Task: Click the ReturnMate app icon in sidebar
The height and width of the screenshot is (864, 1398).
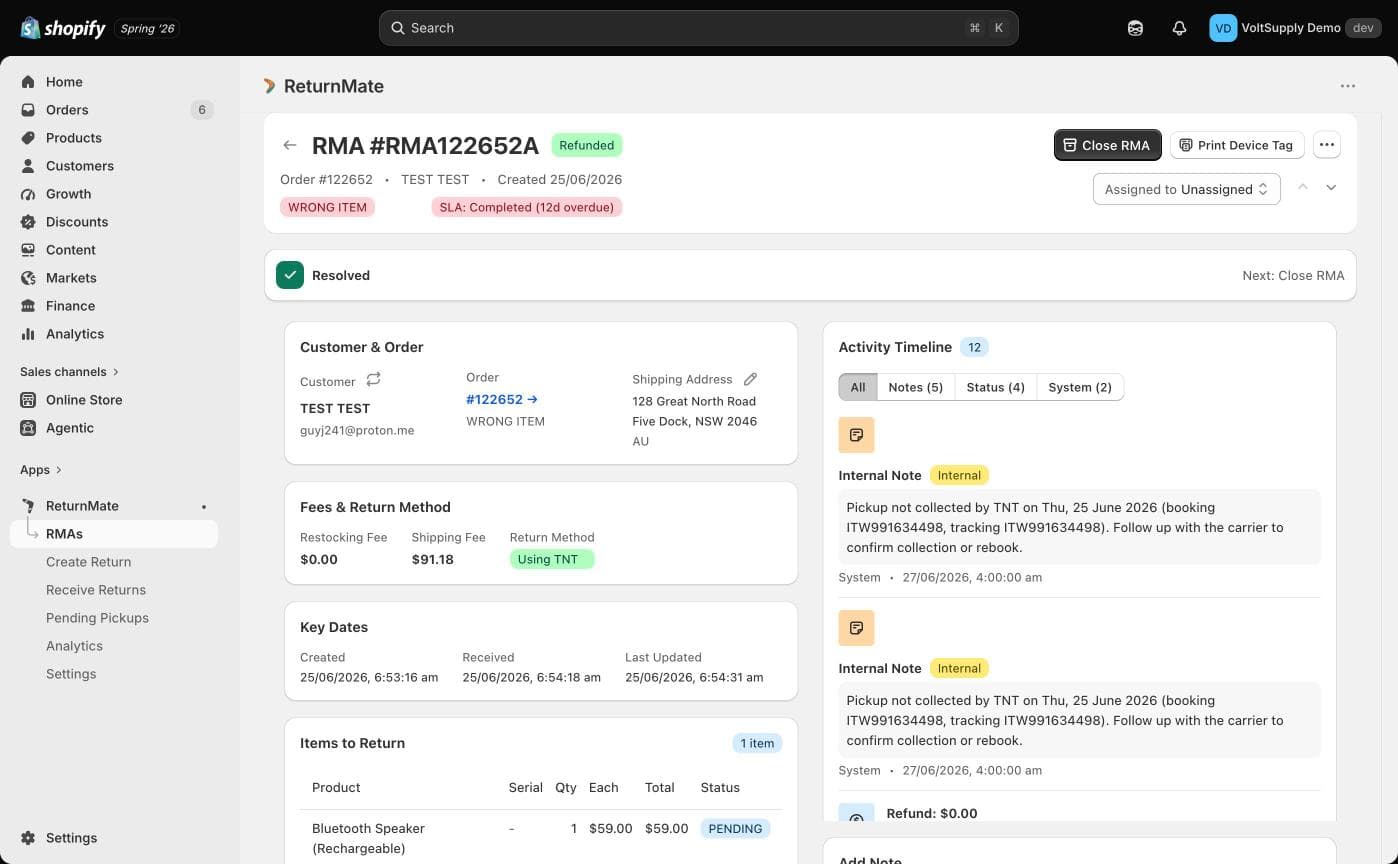Action: coord(28,506)
